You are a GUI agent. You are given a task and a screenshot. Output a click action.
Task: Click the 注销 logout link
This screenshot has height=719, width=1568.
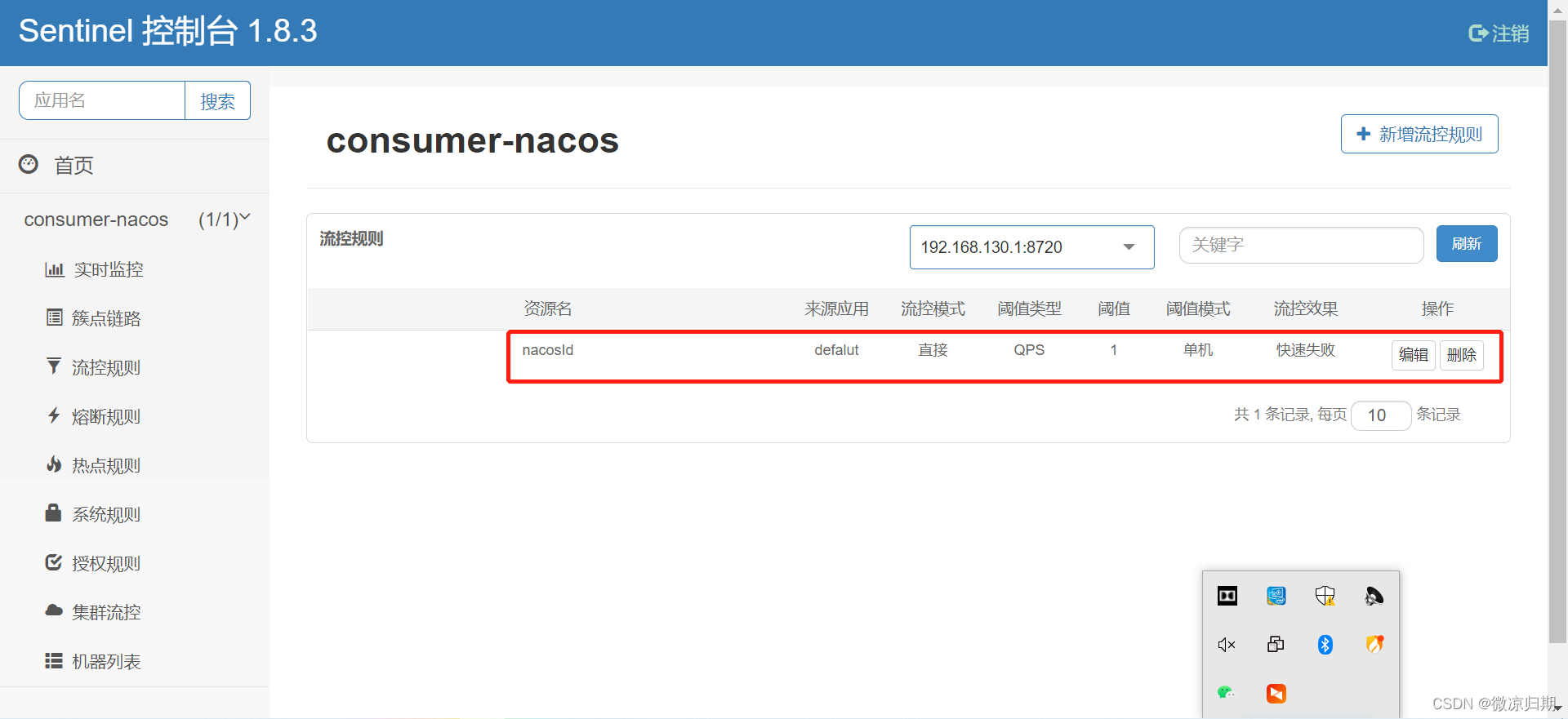(x=1499, y=33)
